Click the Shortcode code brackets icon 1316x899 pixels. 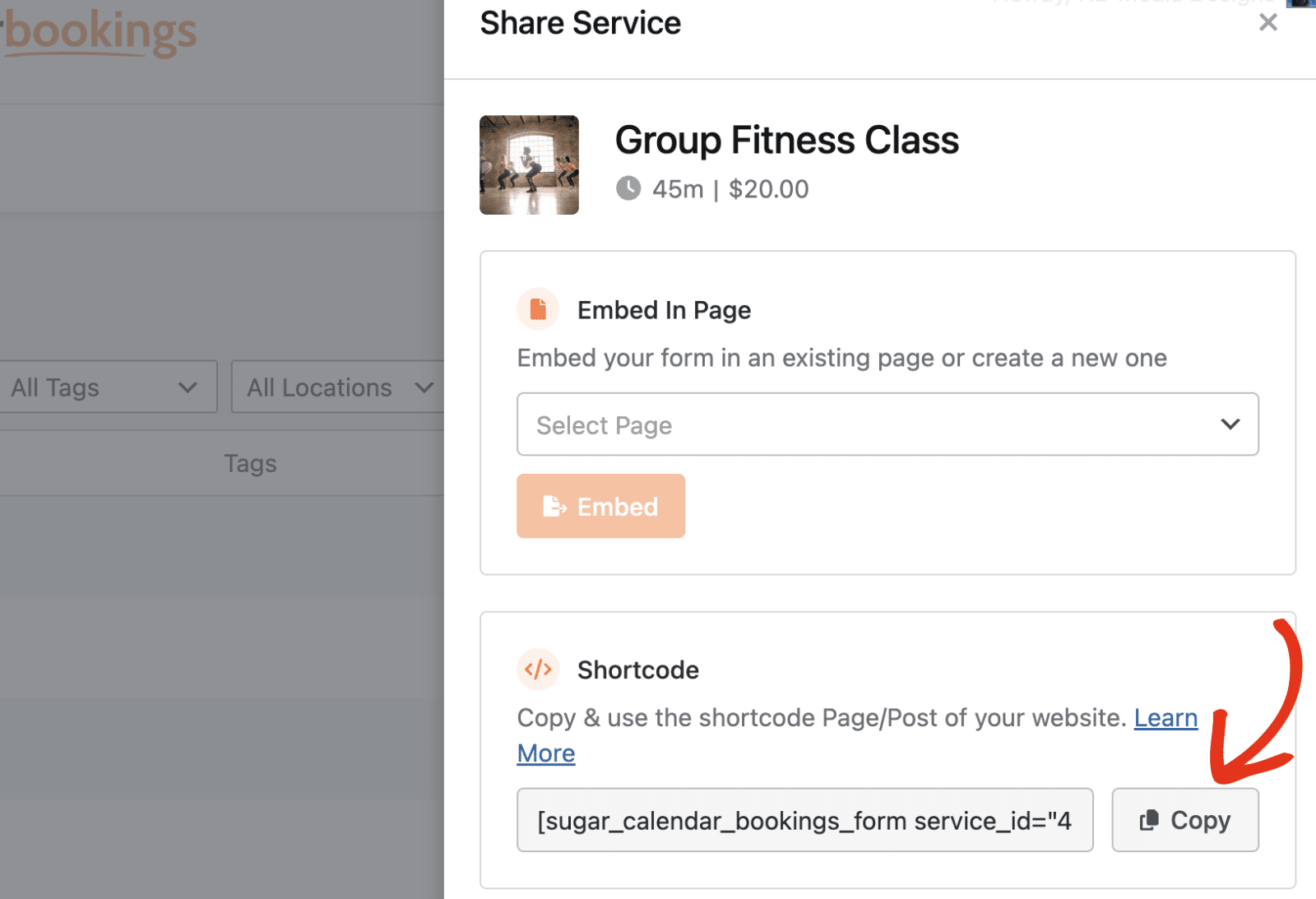[x=538, y=670]
